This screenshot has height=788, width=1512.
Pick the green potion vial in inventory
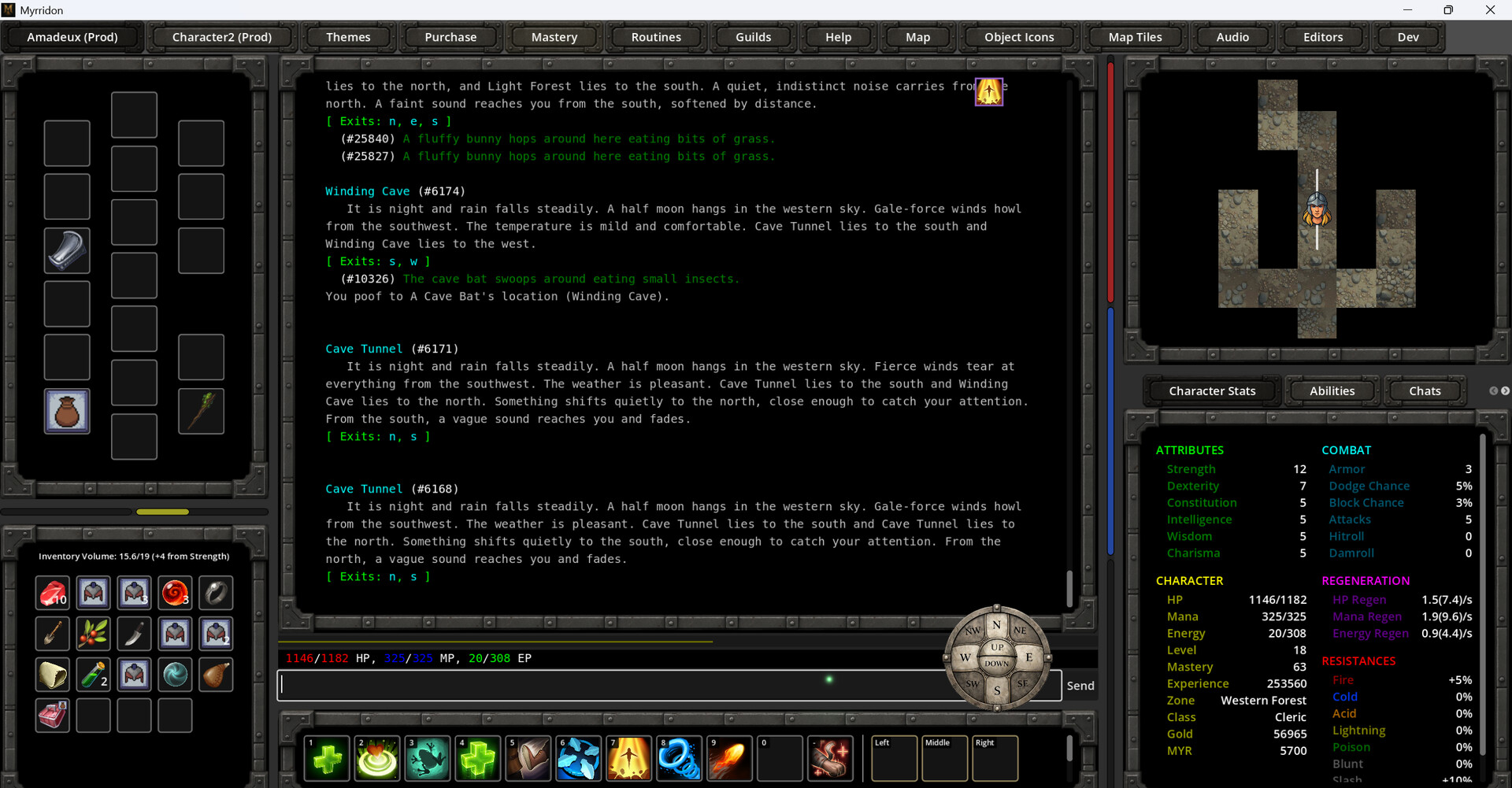pos(93,675)
